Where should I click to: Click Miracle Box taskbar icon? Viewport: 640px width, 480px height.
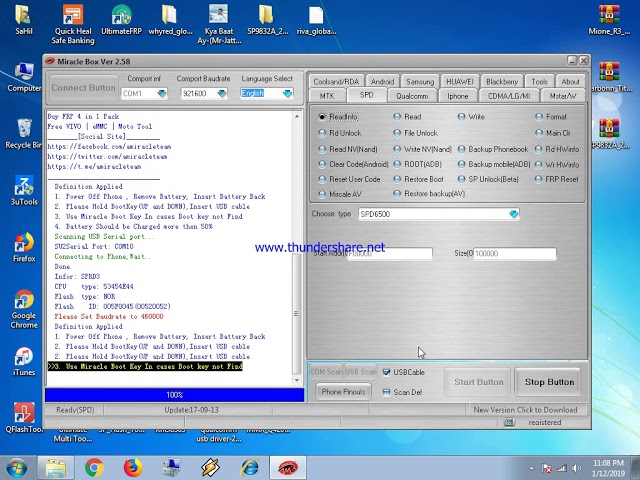tap(288, 468)
